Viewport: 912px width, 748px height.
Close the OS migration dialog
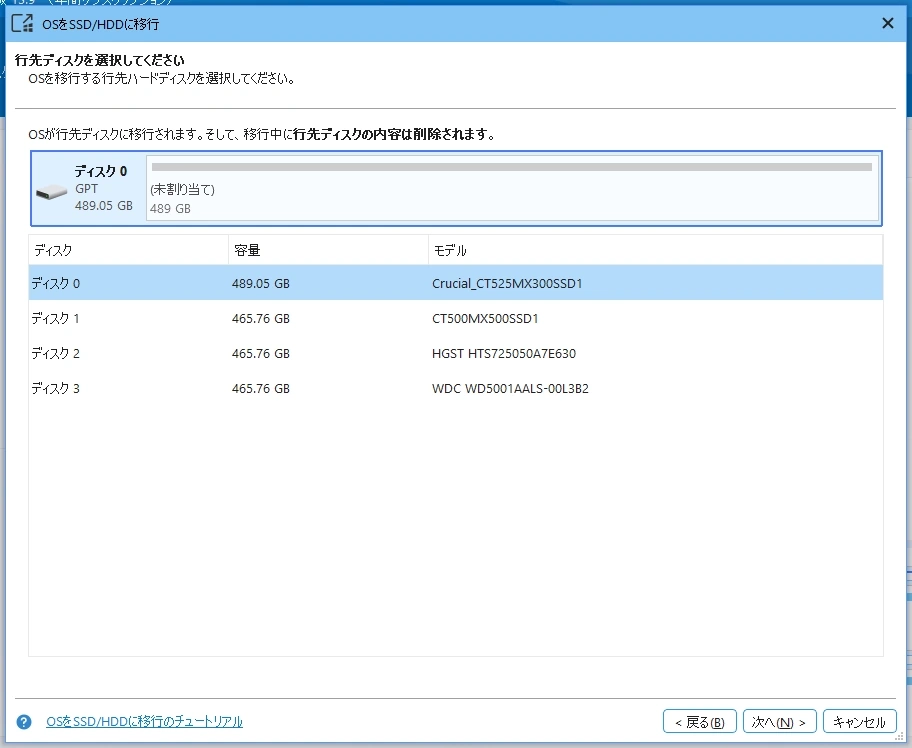click(x=888, y=23)
